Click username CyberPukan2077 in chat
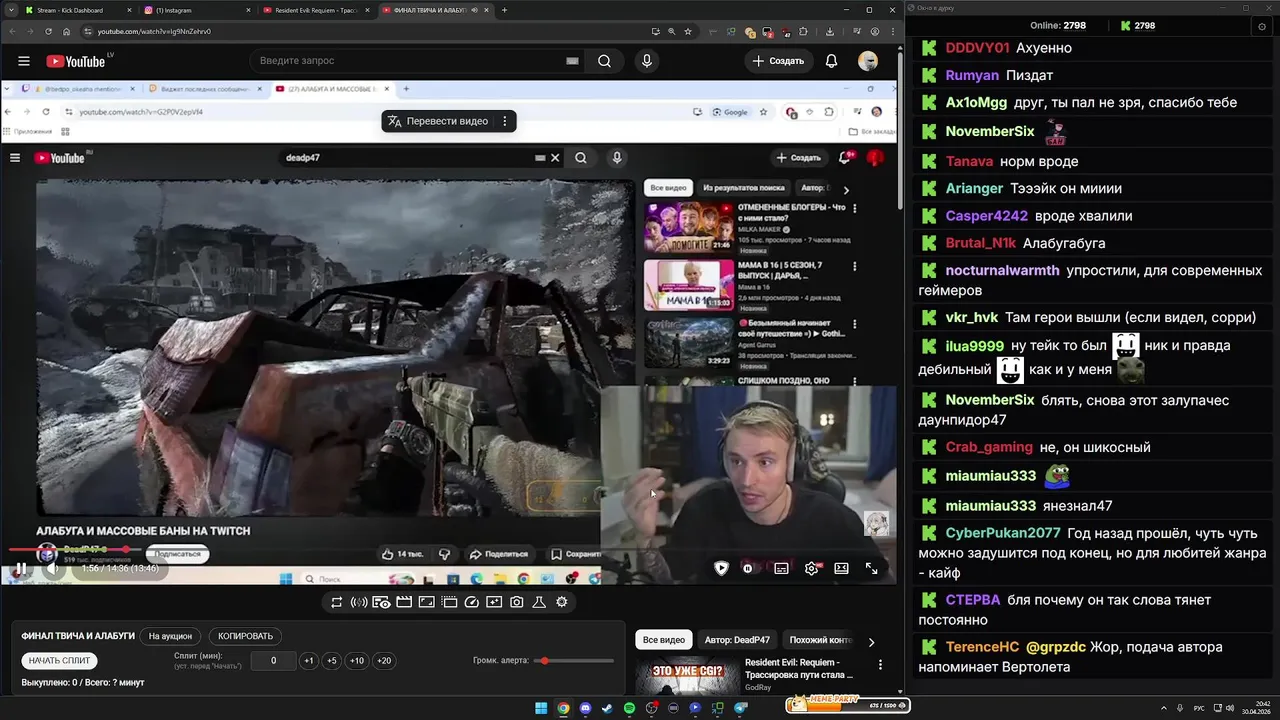Image resolution: width=1280 pixels, height=720 pixels. (1003, 533)
